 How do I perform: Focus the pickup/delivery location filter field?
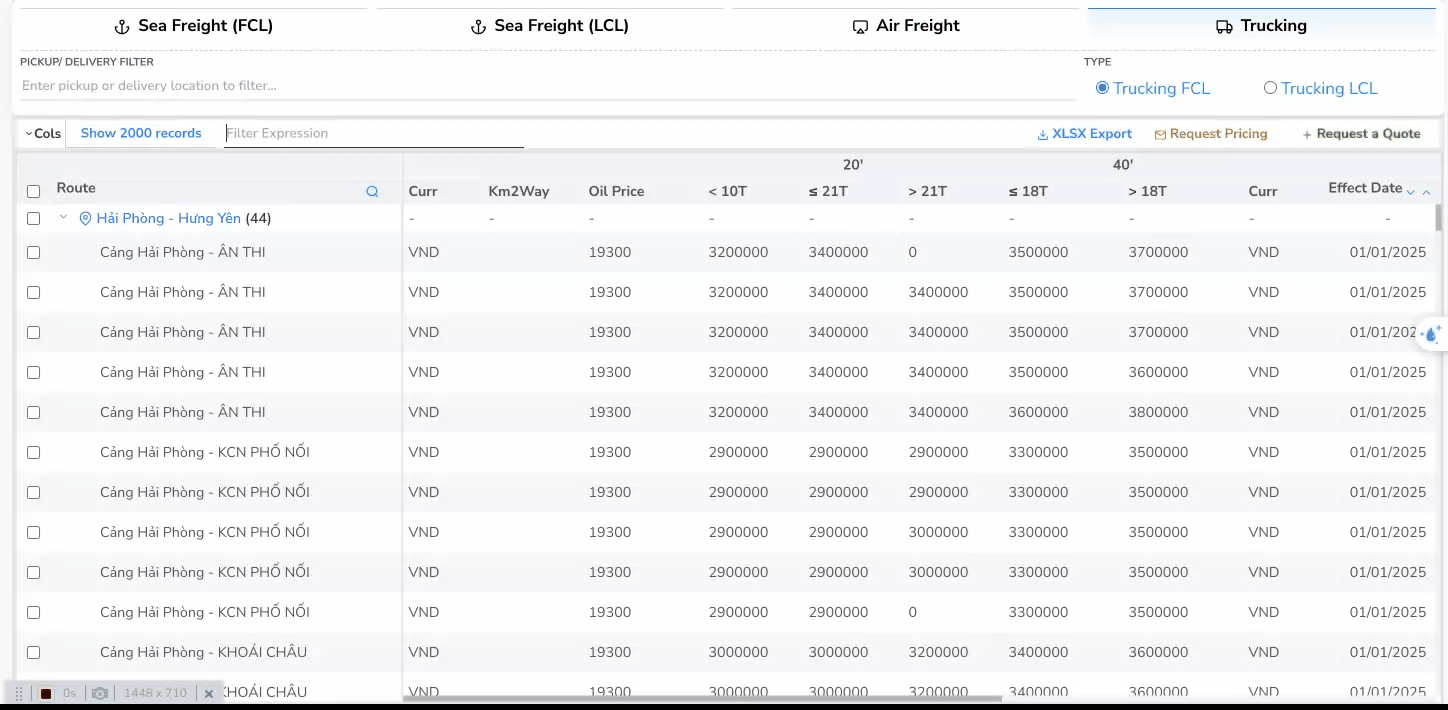(545, 86)
